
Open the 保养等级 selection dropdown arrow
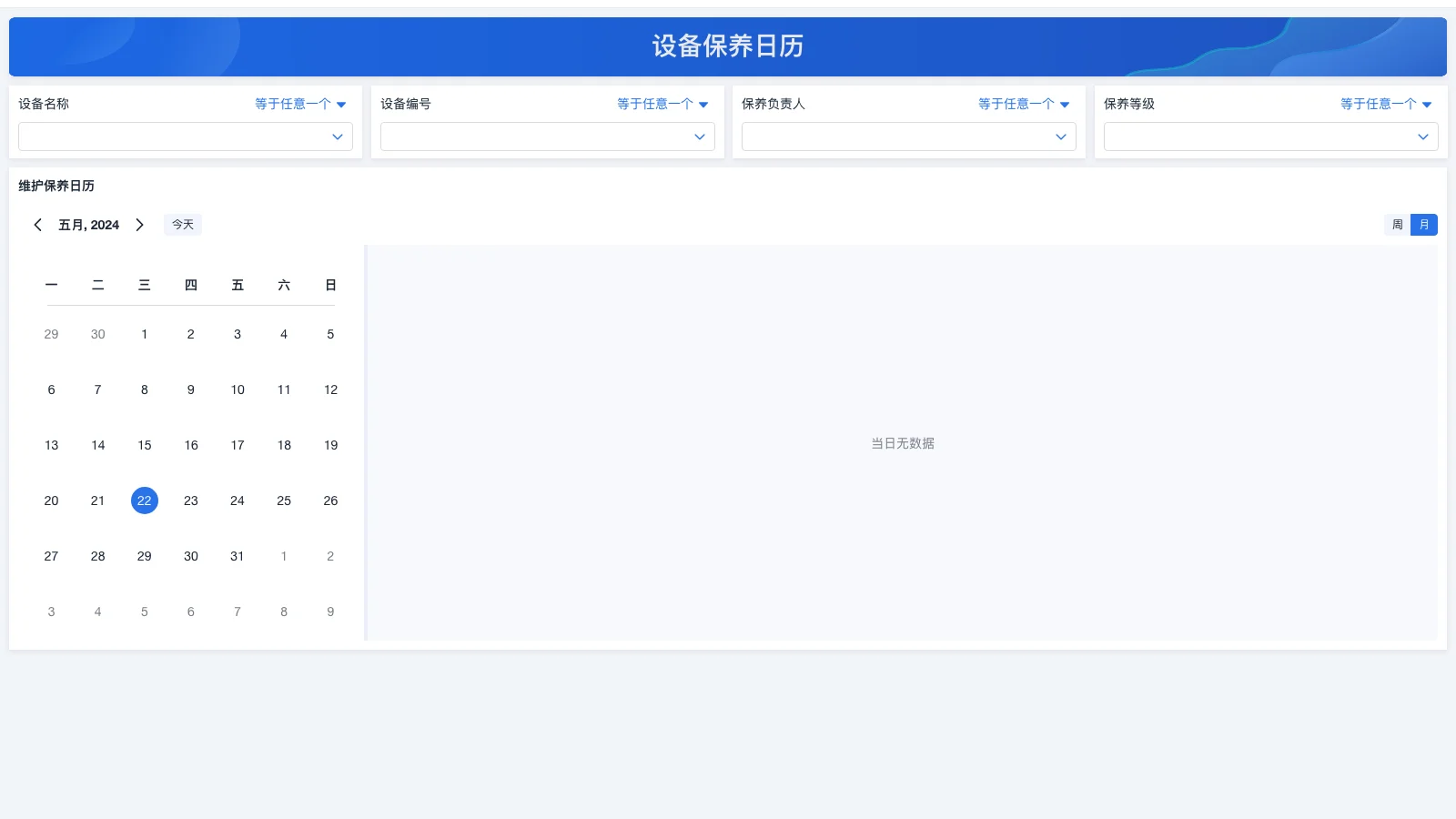1423,136
